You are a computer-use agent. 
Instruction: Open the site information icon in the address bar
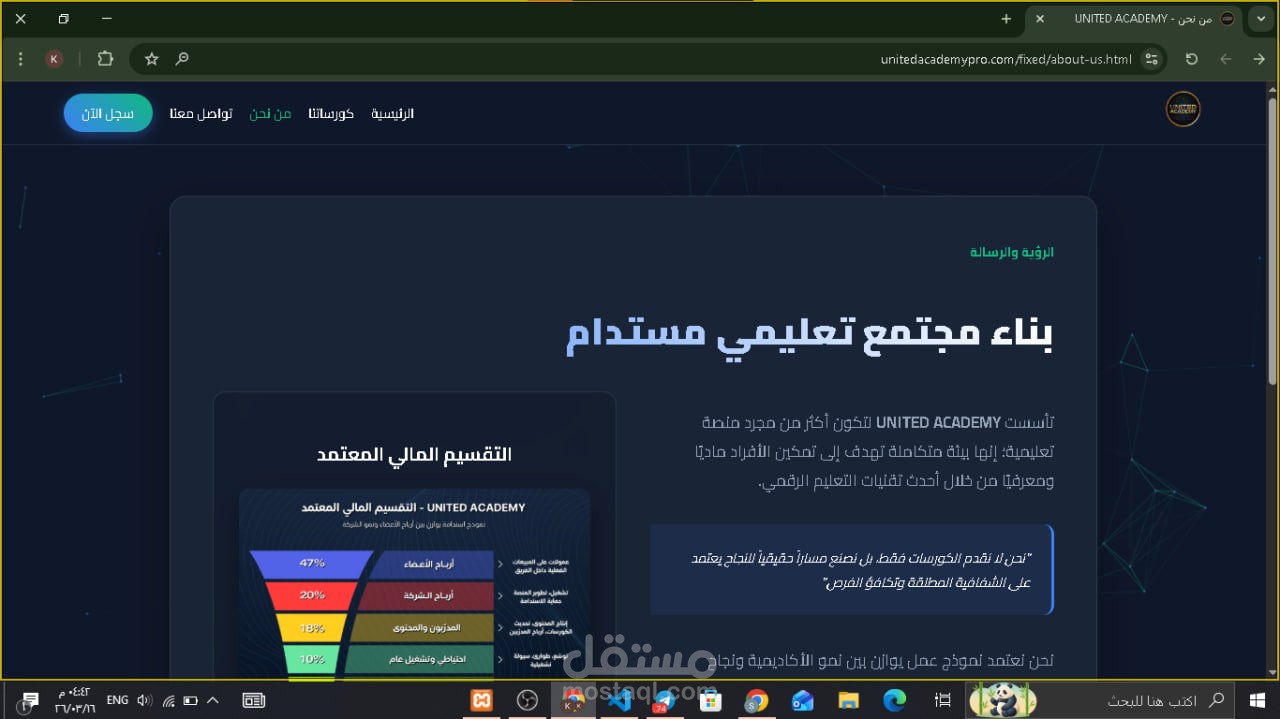[1152, 59]
